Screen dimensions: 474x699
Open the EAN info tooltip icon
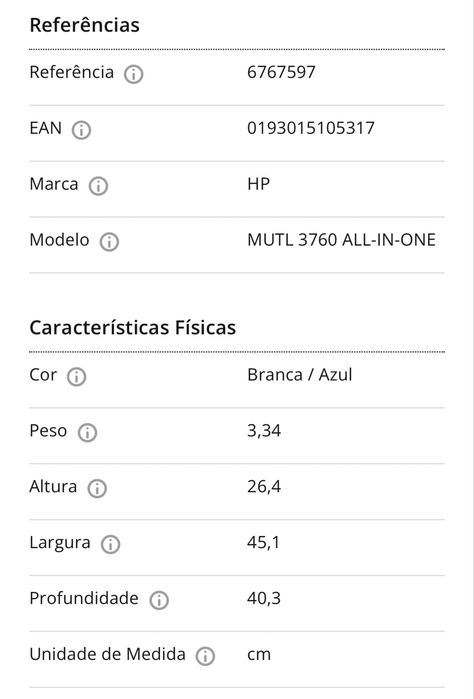[x=81, y=130]
